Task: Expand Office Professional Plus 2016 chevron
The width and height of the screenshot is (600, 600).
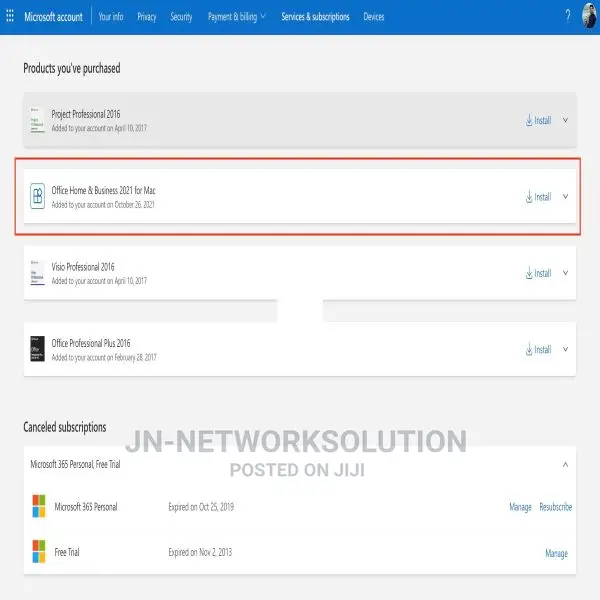Action: pyautogui.click(x=565, y=349)
